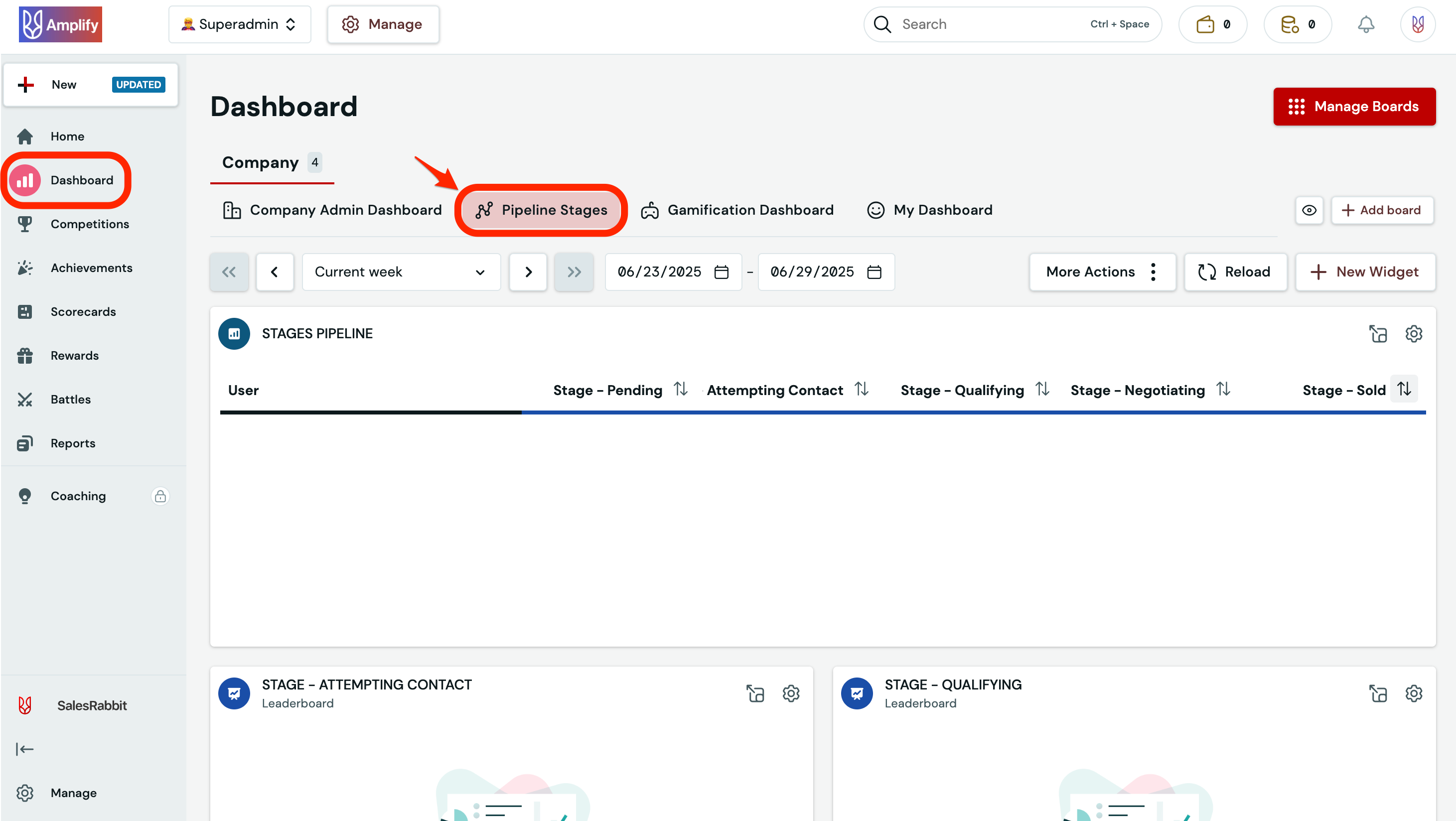Toggle board visibility eye icon
1456x821 pixels.
tap(1309, 210)
